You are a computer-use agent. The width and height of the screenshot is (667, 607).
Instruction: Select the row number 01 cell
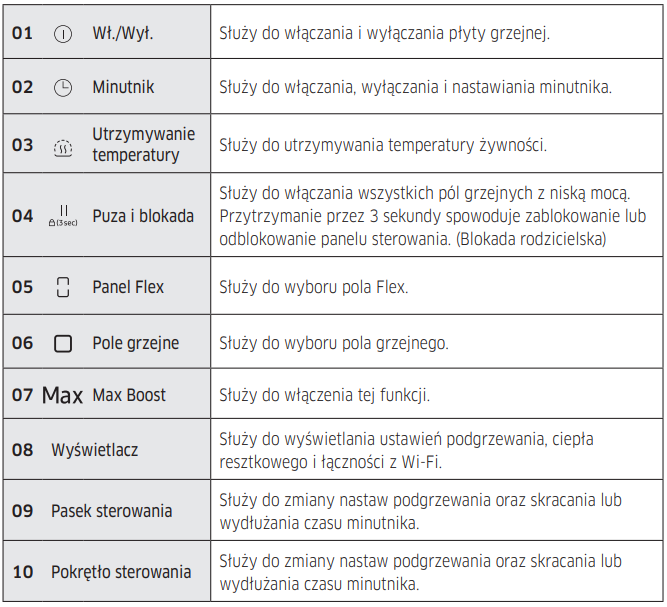click(22, 33)
